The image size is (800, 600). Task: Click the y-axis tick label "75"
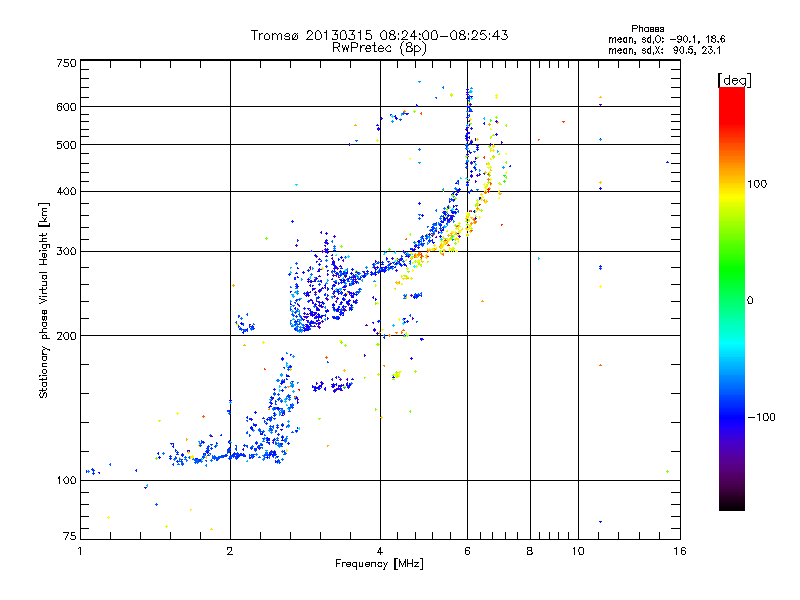[70, 536]
